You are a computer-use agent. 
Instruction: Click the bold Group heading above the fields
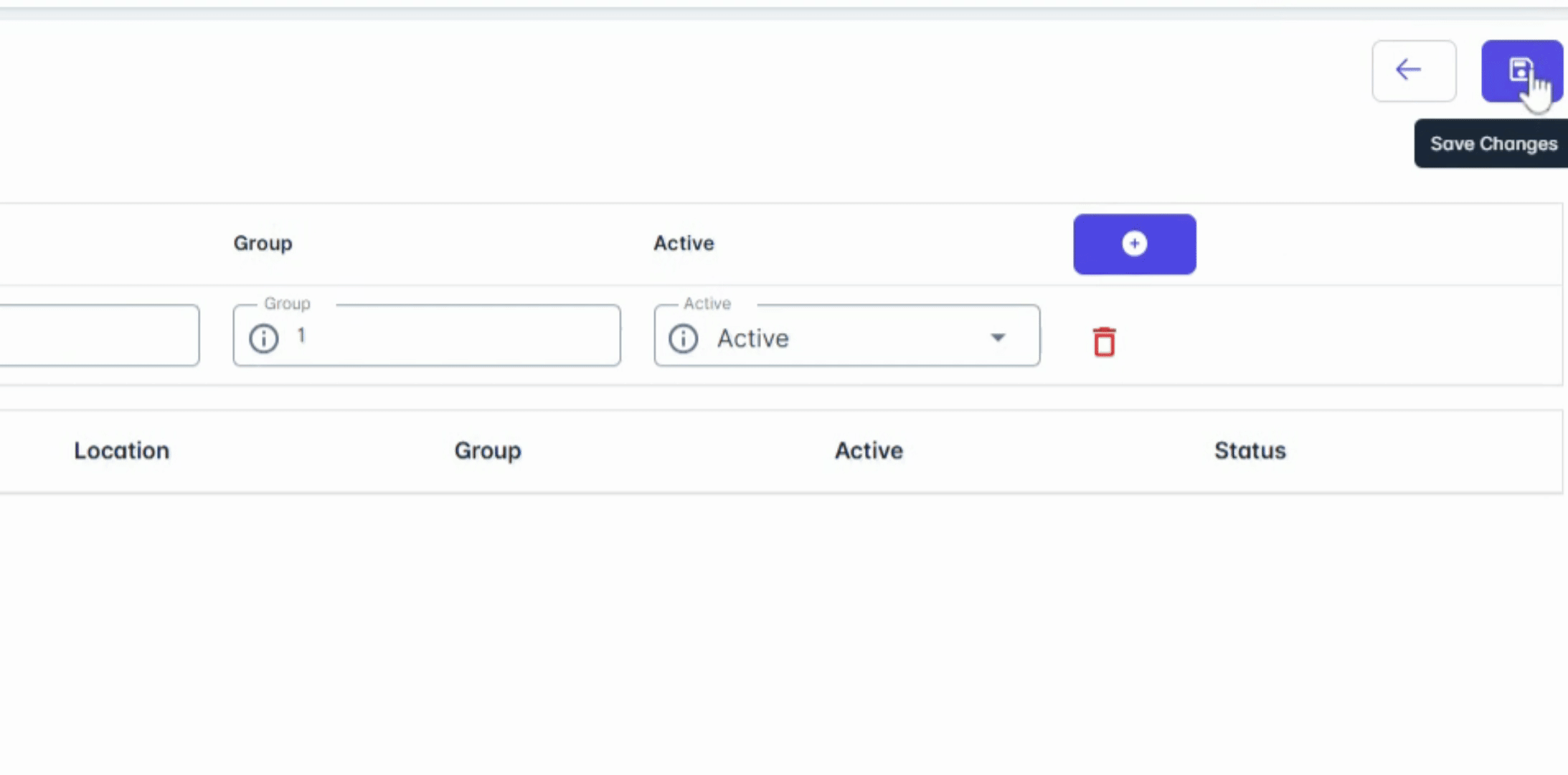tap(263, 243)
